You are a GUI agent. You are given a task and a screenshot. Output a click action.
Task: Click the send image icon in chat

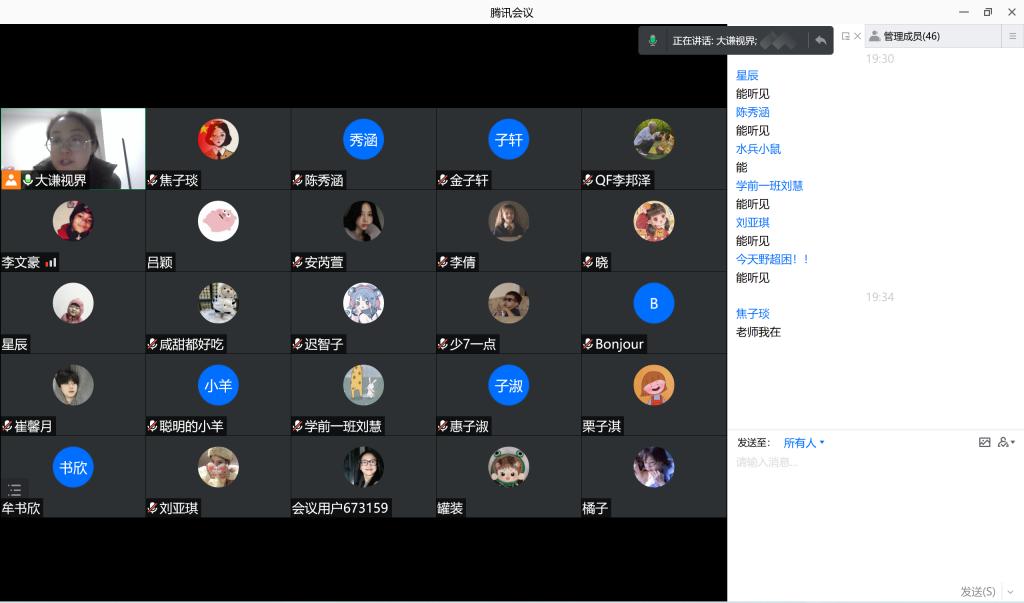pos(984,442)
